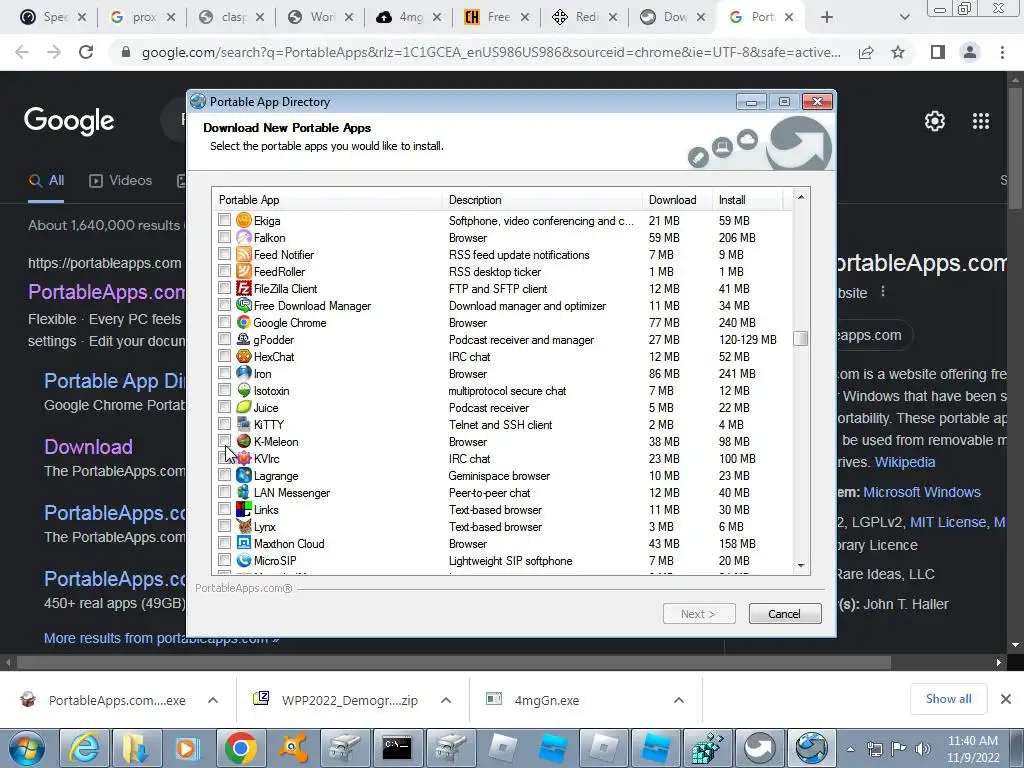Click the MicroSIP icon
Viewport: 1024px width, 768px height.
[244, 560]
